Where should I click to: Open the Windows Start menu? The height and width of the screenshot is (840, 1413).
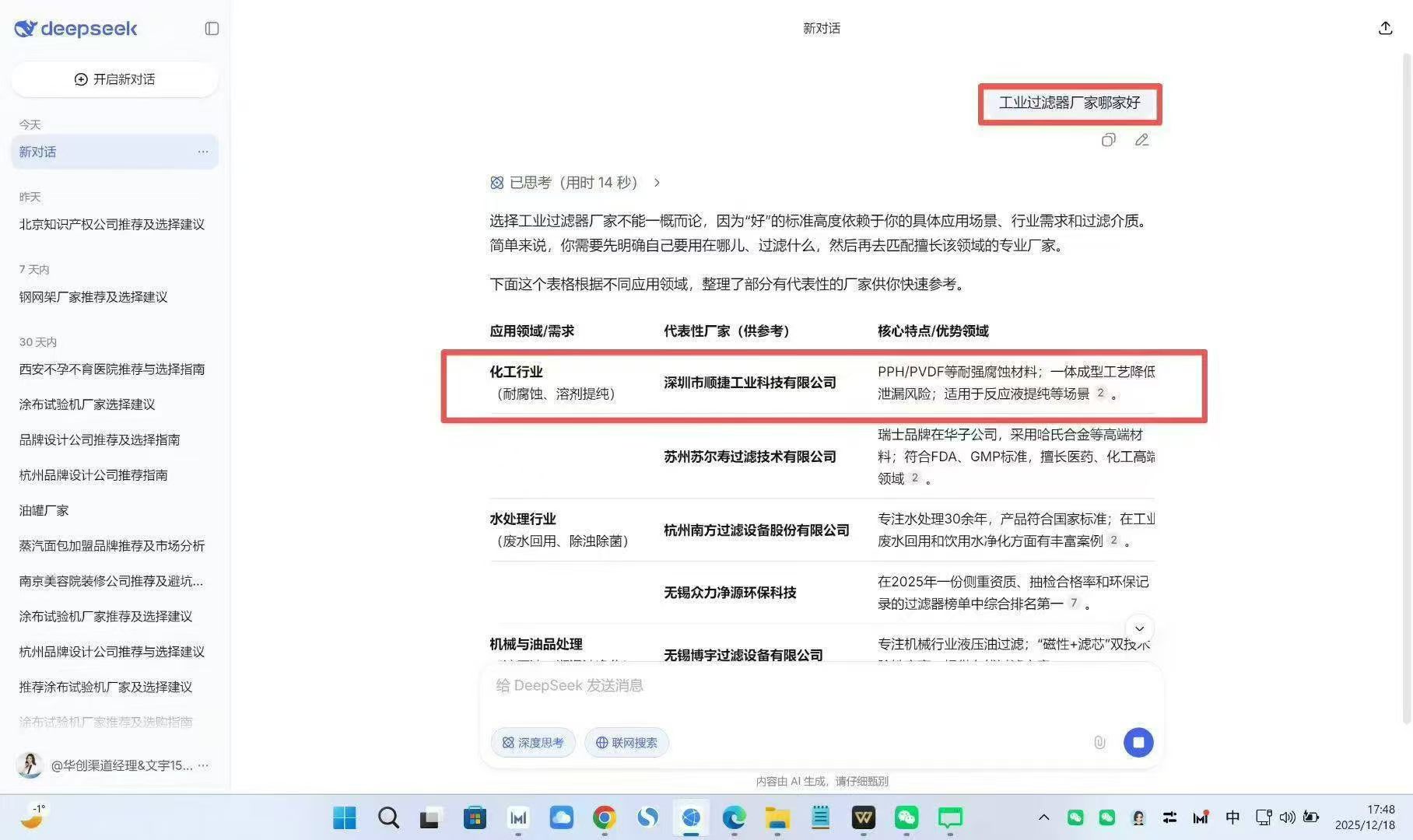344,817
